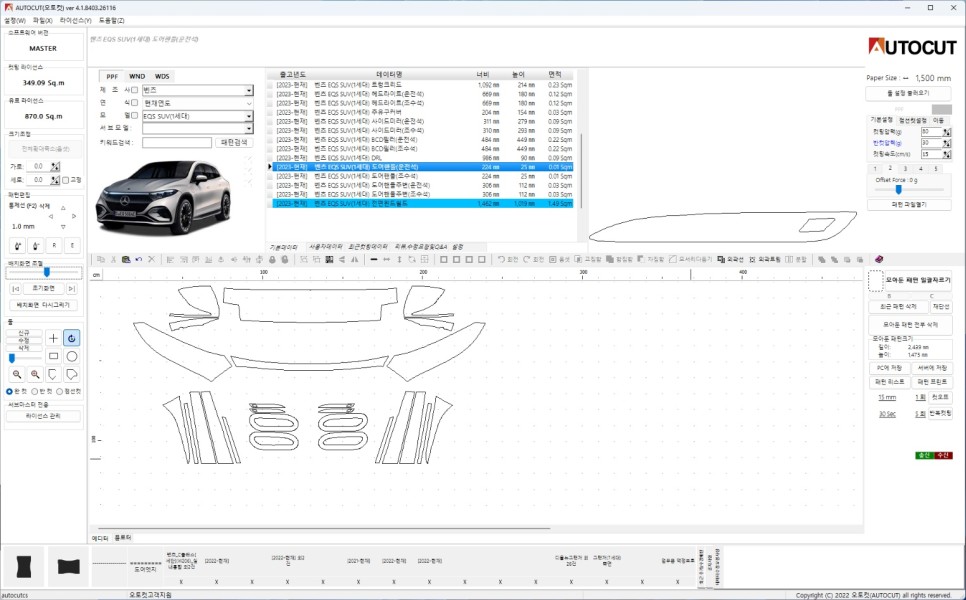Click the zoom in magnifier icon
This screenshot has height=600, width=966.
35,374
